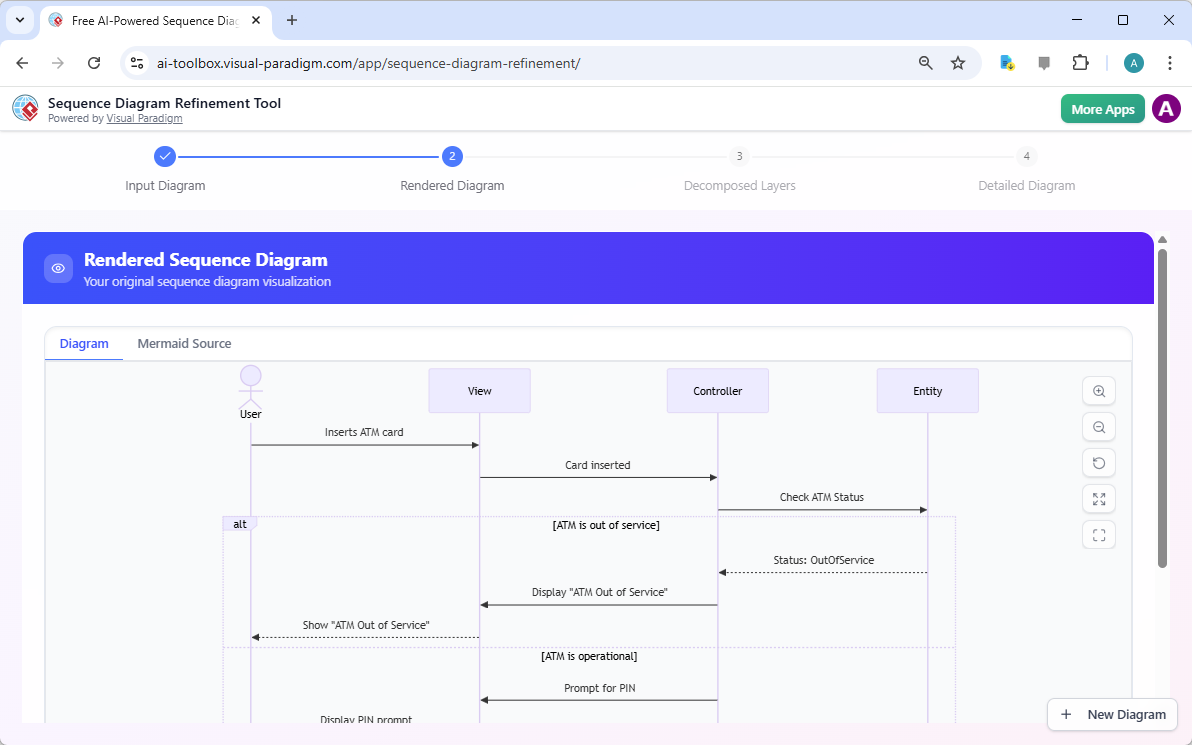Select the Visual Paradigm logo
1192x745 pixels.
click(25, 108)
